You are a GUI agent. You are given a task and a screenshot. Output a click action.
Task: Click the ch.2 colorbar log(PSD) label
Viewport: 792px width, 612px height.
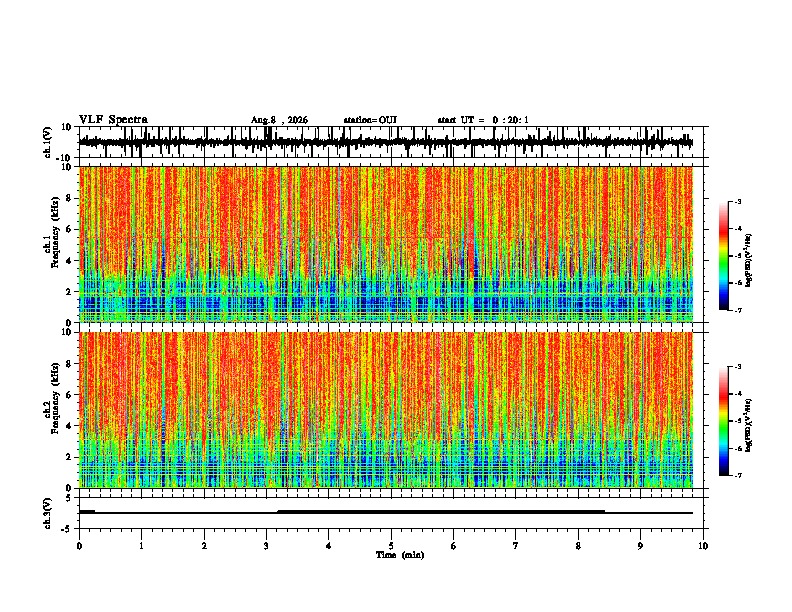click(x=749, y=425)
